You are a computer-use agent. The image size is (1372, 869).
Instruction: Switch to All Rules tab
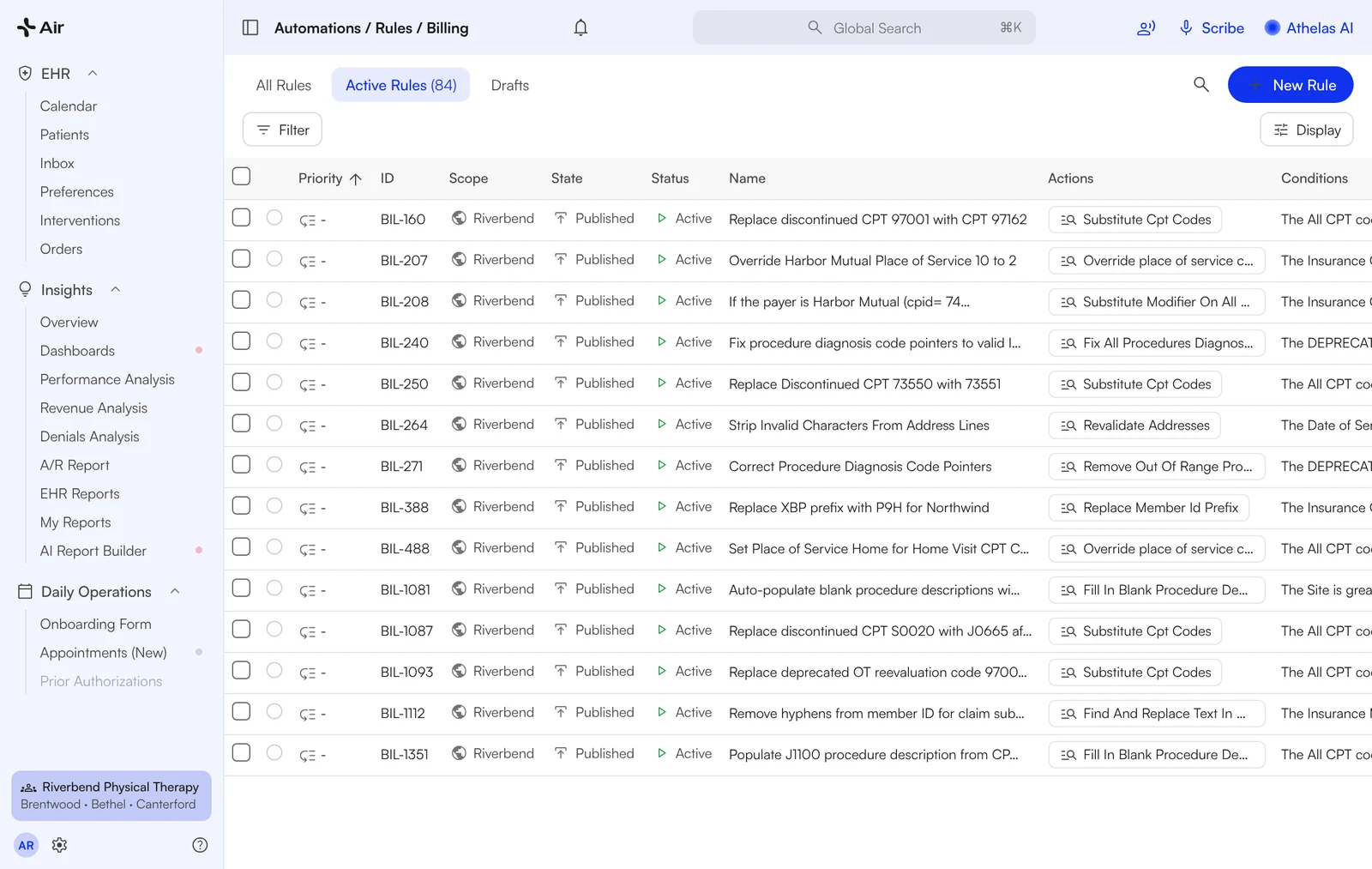point(284,85)
